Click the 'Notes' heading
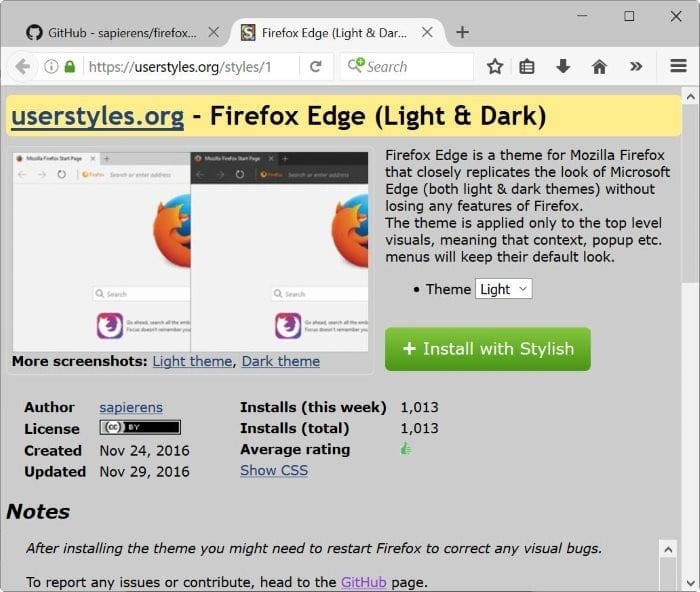 (38, 512)
